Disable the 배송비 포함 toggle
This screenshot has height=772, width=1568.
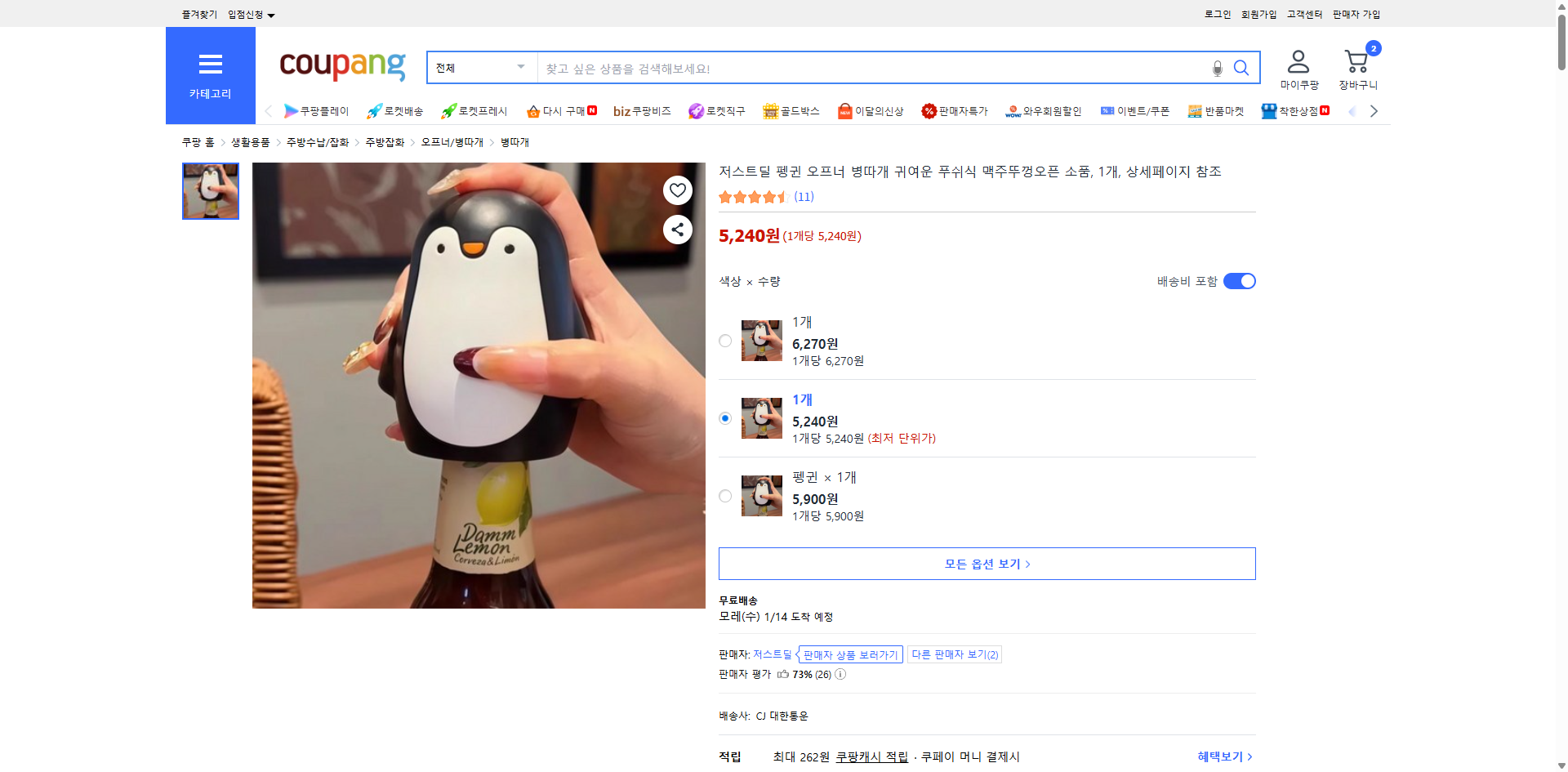[1238, 280]
